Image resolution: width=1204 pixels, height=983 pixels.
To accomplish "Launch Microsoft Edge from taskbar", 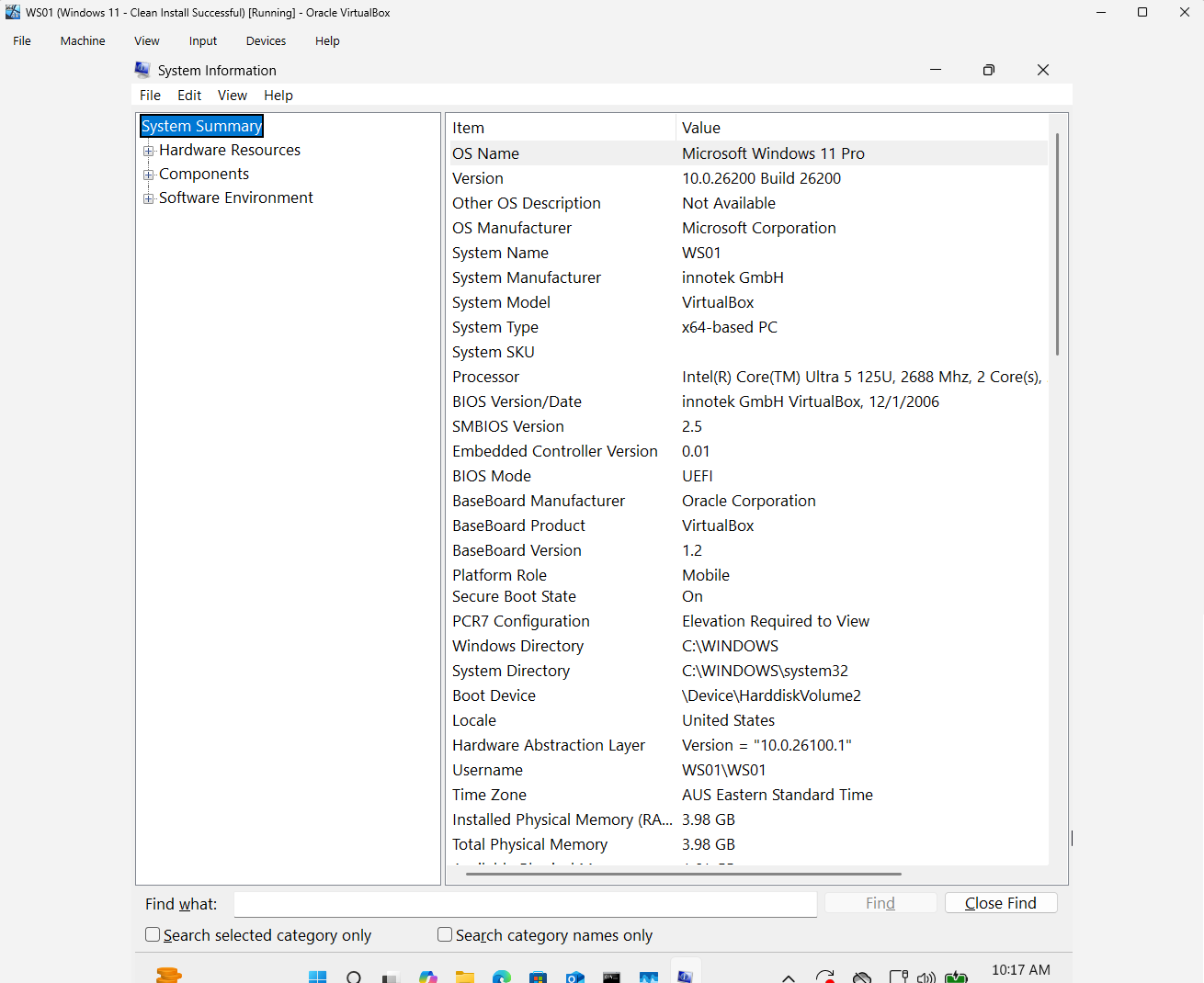I will coord(501,977).
